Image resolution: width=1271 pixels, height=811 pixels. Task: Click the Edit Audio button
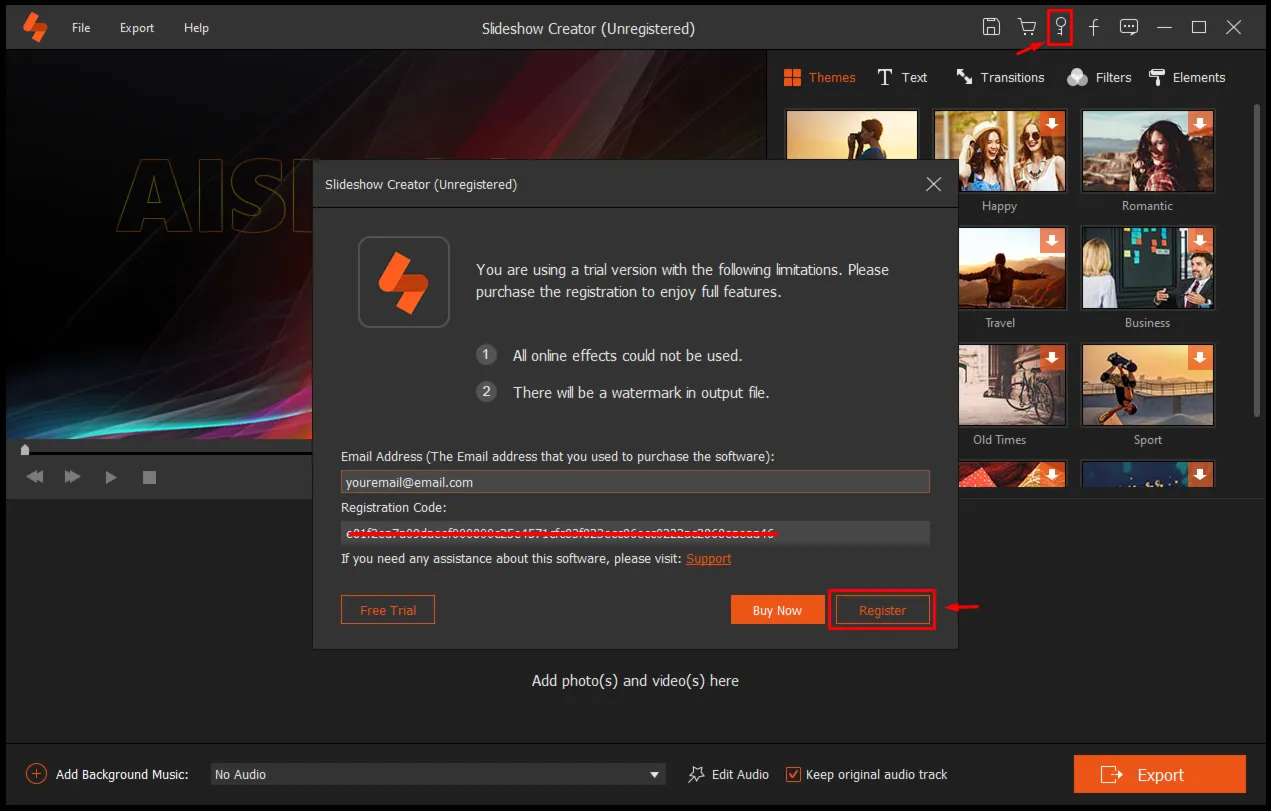(x=729, y=774)
